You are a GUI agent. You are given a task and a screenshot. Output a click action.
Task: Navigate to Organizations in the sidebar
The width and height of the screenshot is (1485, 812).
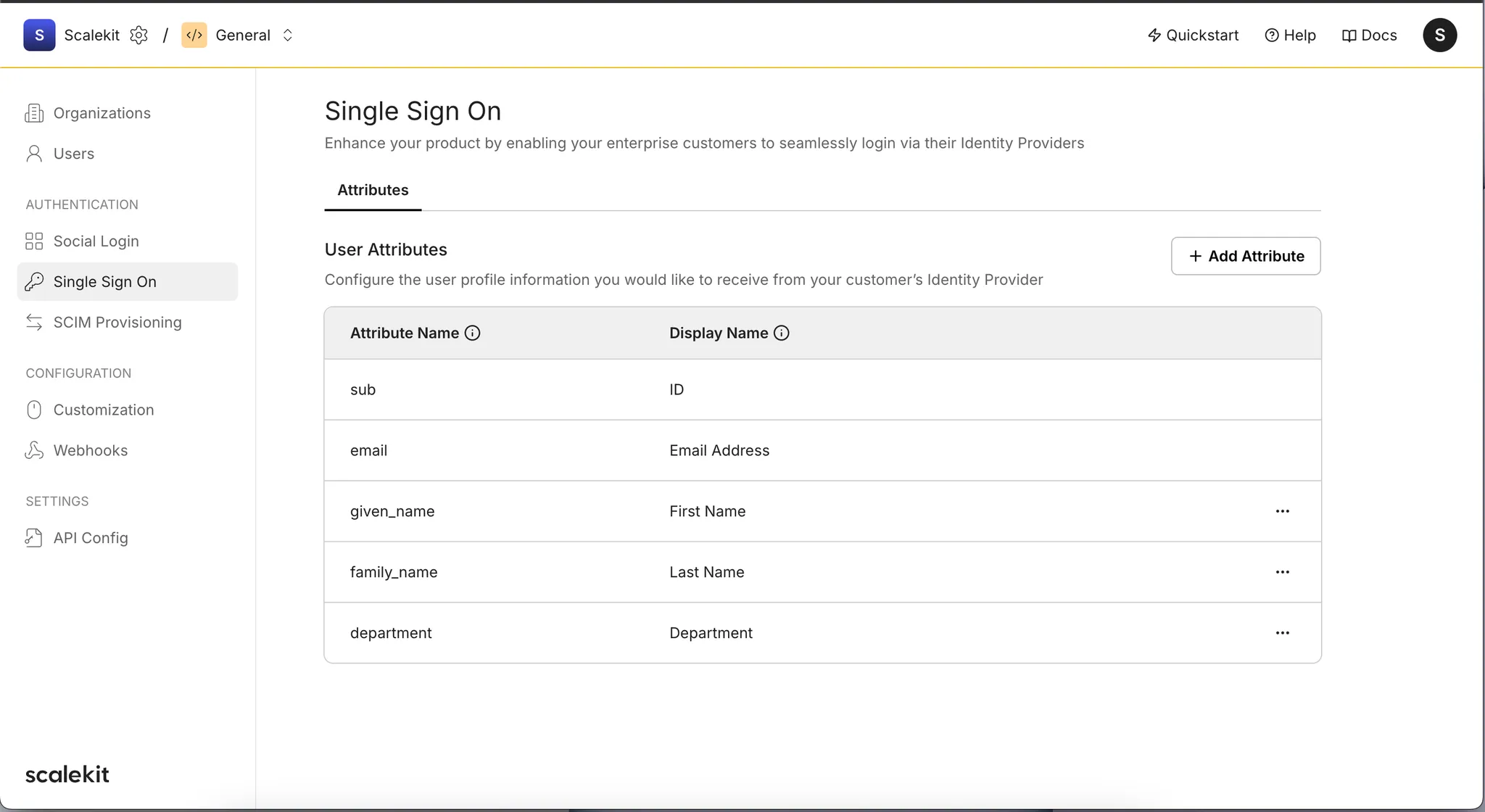(102, 113)
